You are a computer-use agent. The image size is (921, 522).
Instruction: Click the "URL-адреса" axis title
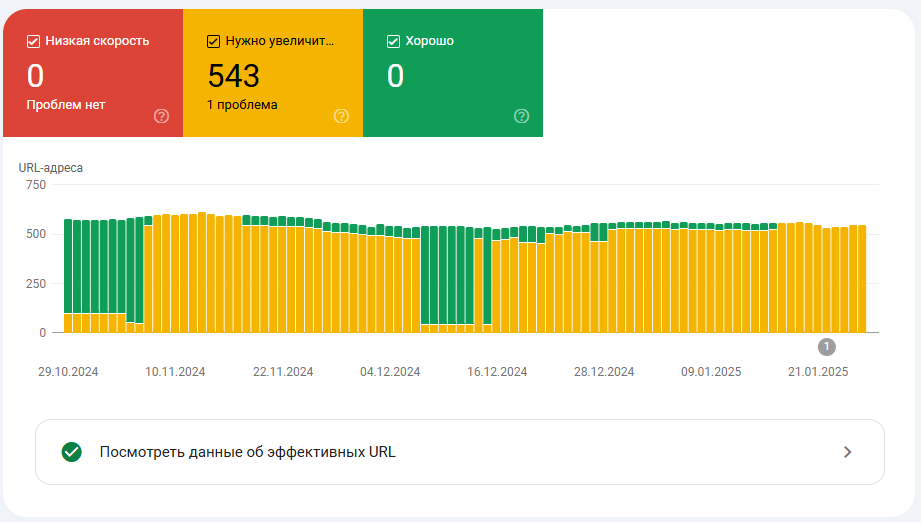(51, 168)
